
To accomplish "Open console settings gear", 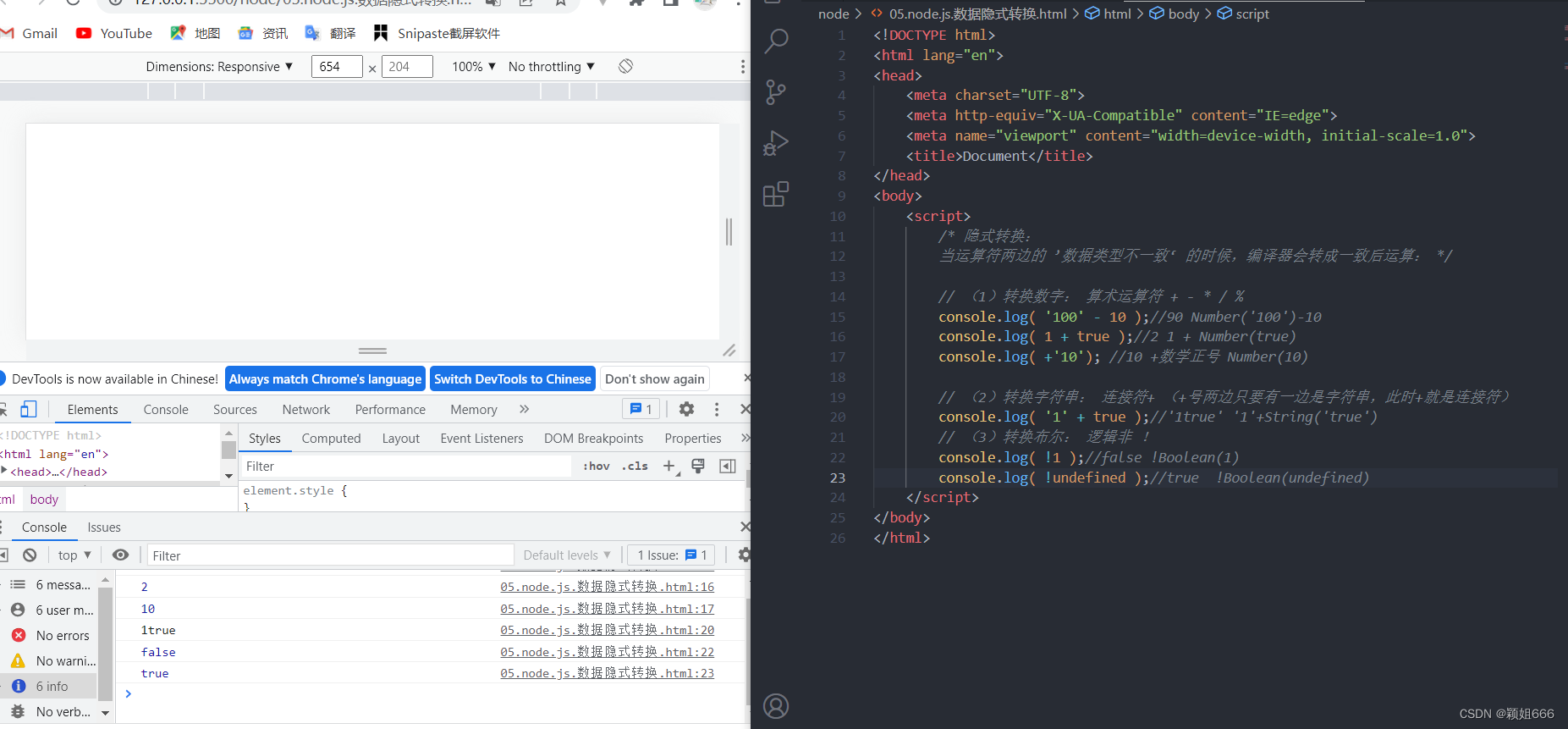I will pyautogui.click(x=744, y=555).
